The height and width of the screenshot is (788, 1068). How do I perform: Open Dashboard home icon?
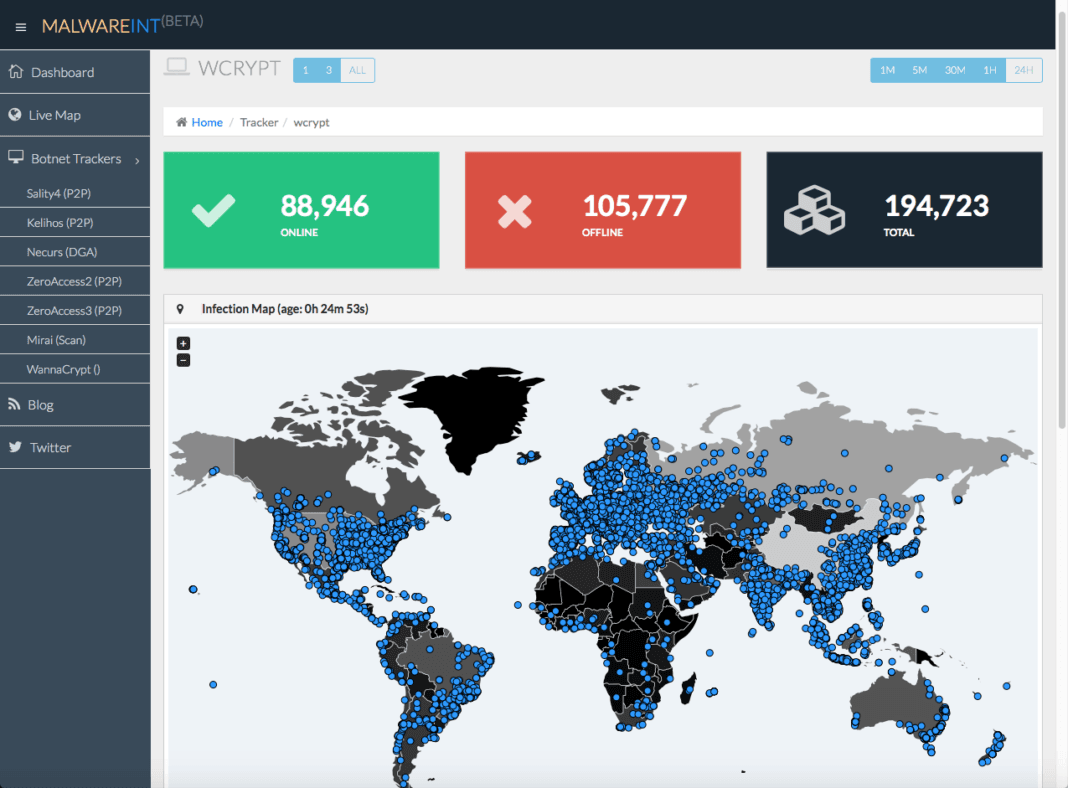(x=16, y=72)
